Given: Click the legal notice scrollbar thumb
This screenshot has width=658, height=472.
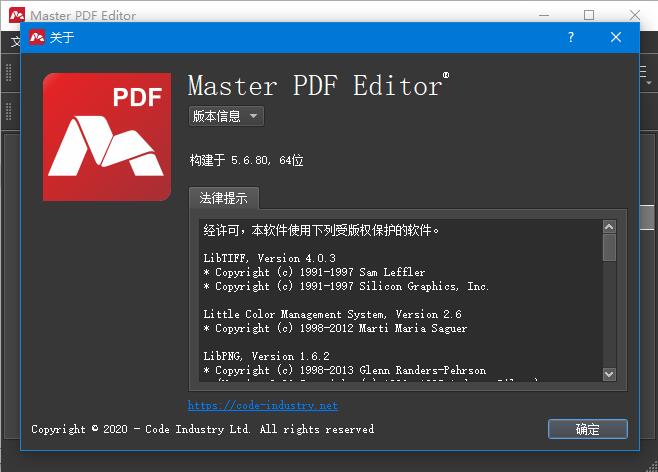Looking at the screenshot, I should [x=609, y=248].
